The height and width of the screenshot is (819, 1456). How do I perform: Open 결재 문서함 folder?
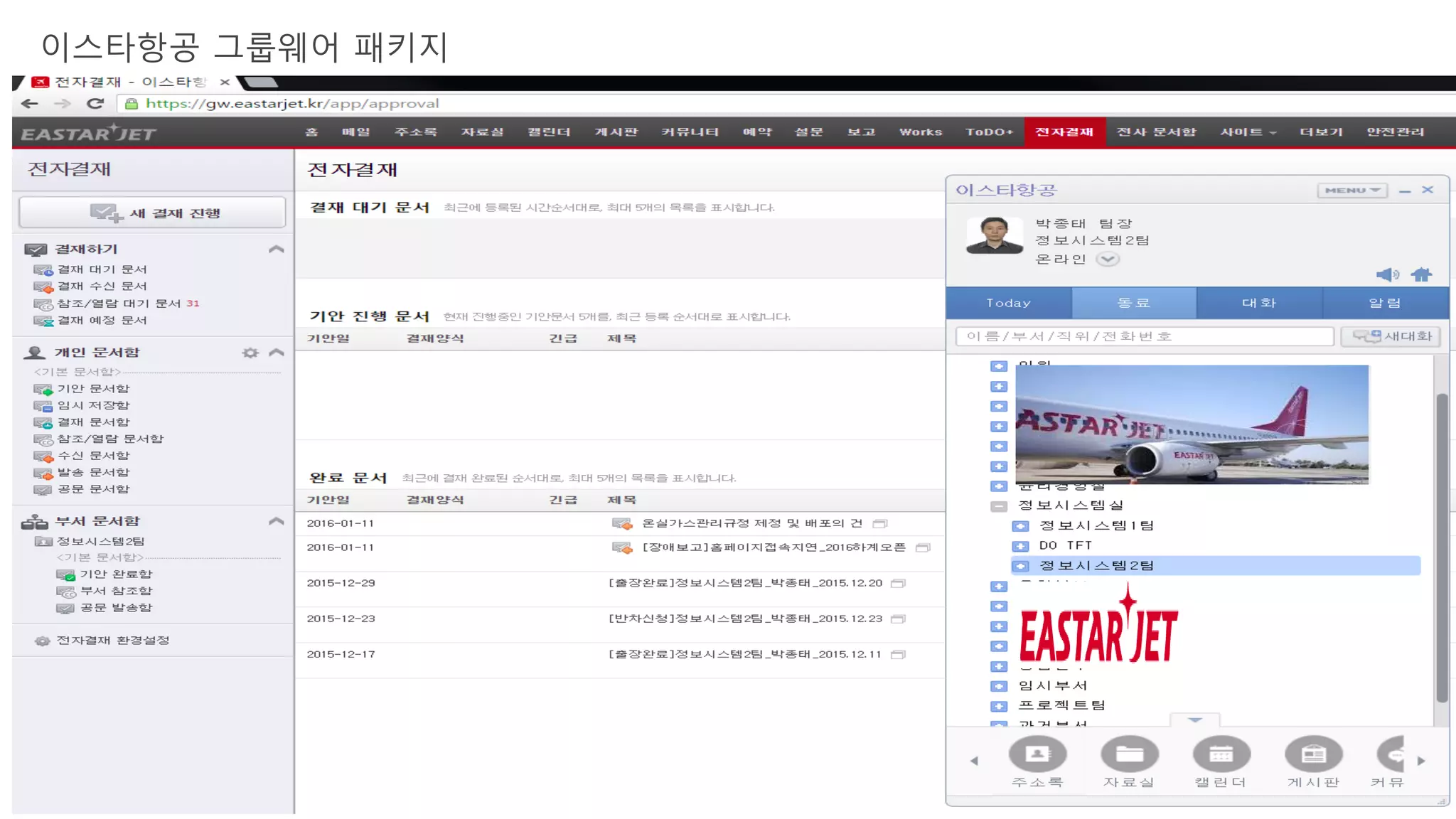(93, 422)
